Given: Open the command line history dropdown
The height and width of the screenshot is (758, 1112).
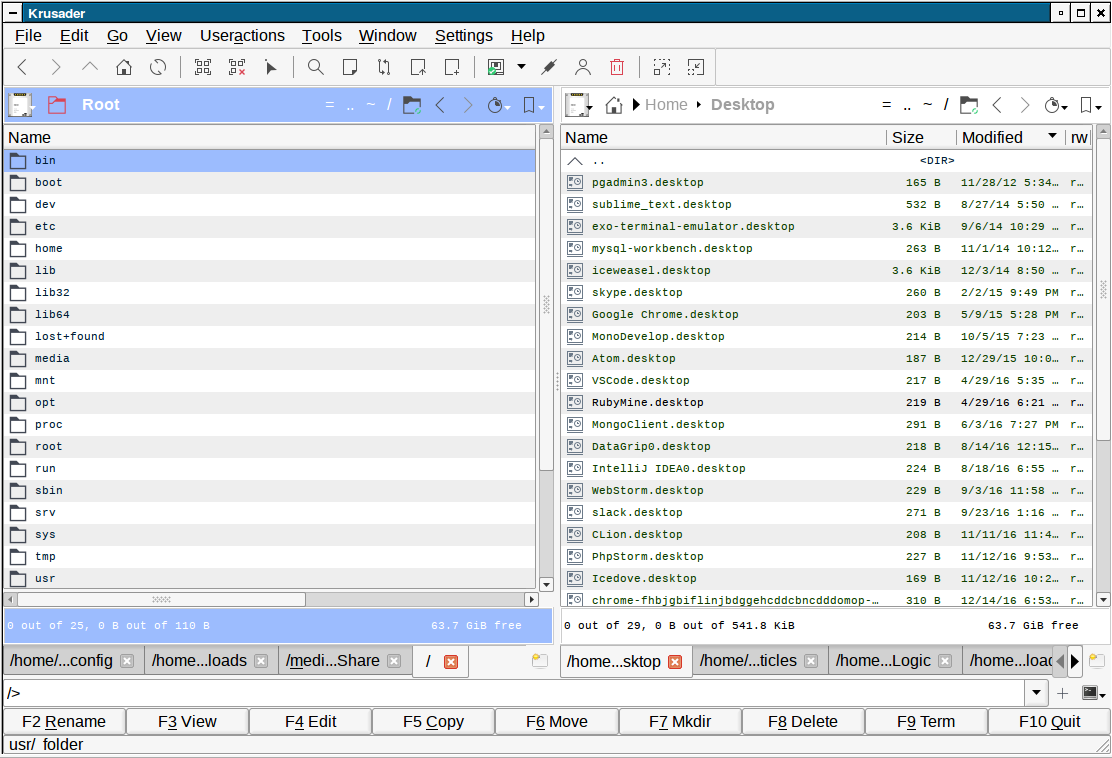Looking at the screenshot, I should [1036, 693].
